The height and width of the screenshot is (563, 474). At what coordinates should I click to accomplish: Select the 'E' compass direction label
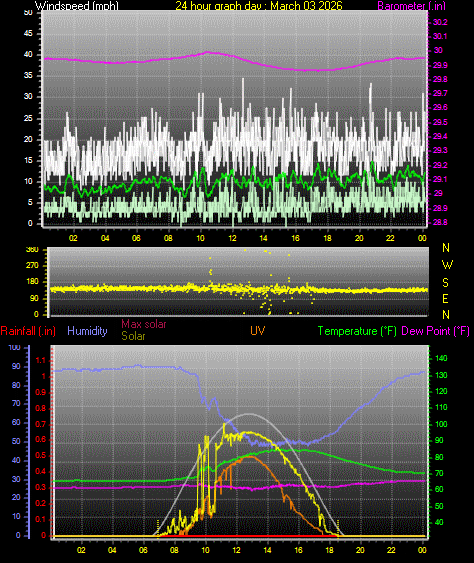point(445,298)
